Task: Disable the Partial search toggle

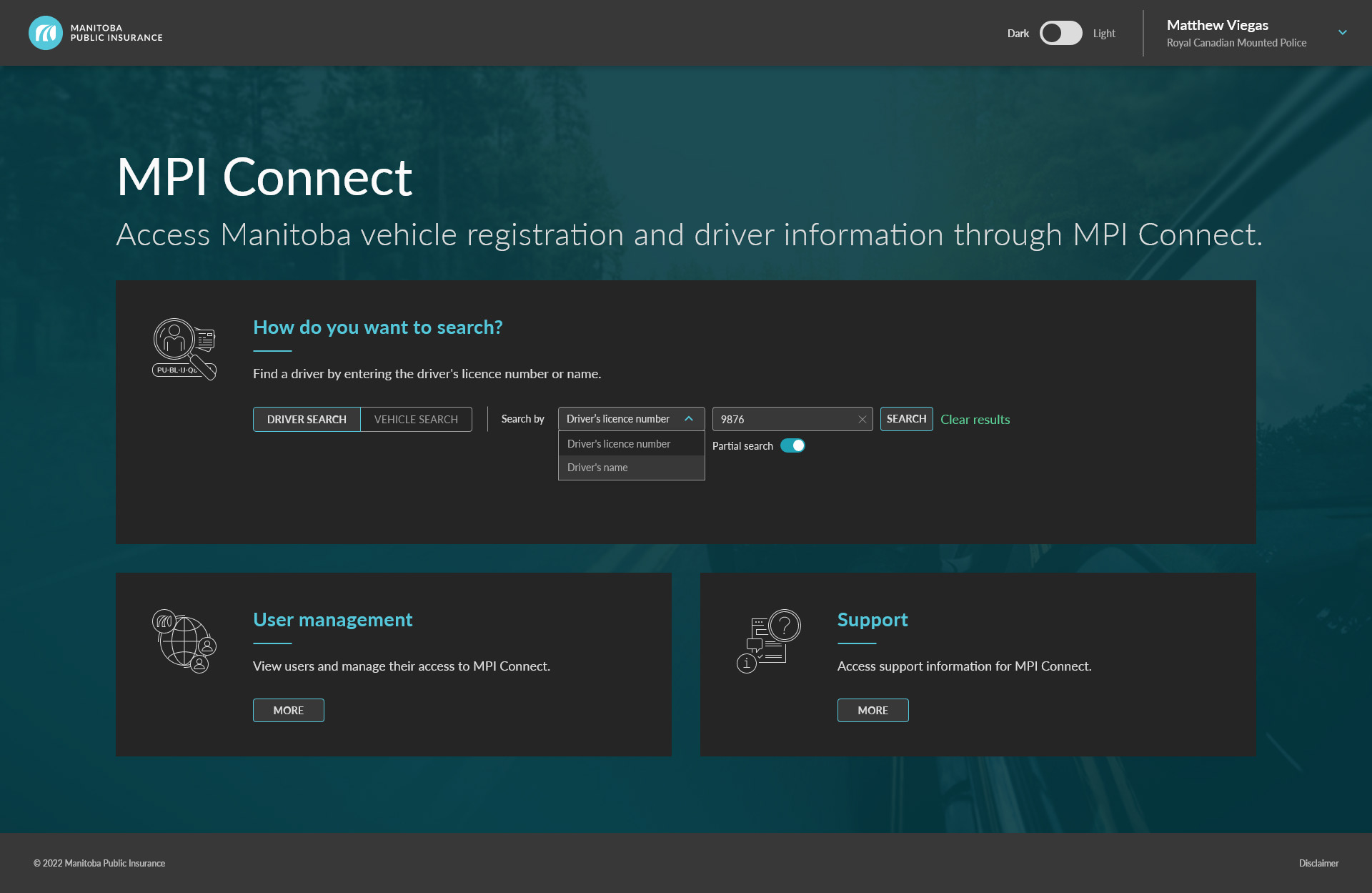Action: point(792,445)
